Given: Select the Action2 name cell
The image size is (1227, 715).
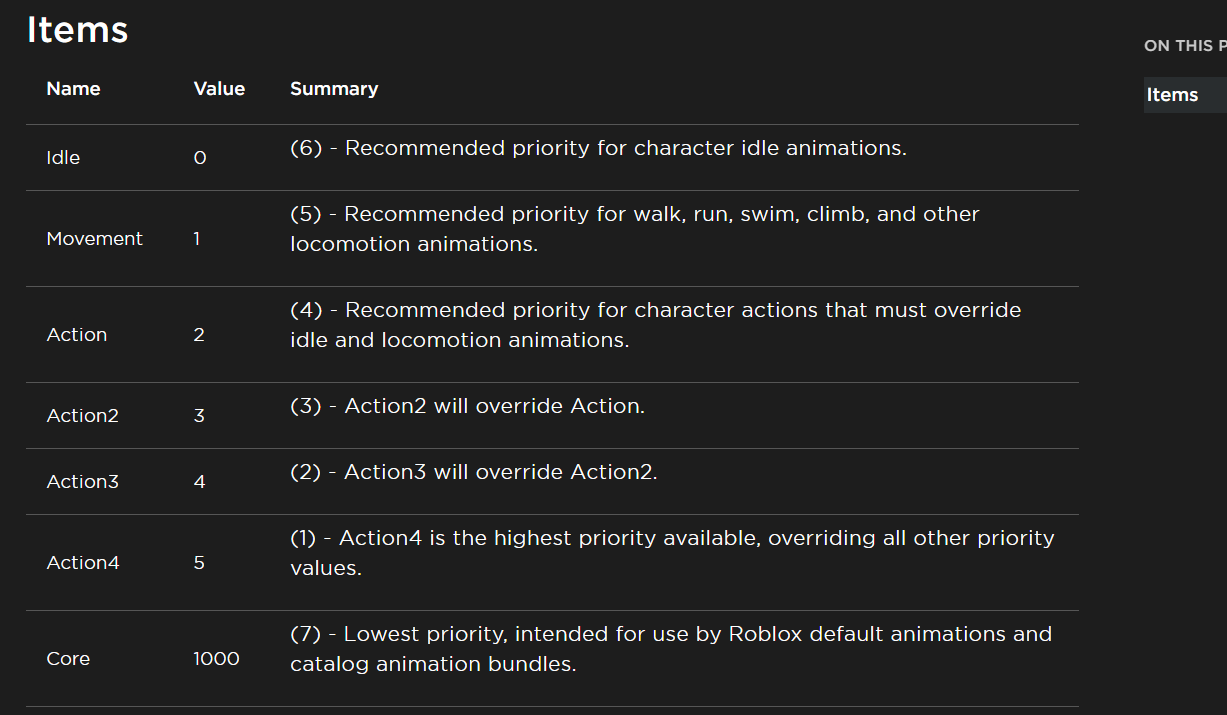Looking at the screenshot, I should point(82,416).
